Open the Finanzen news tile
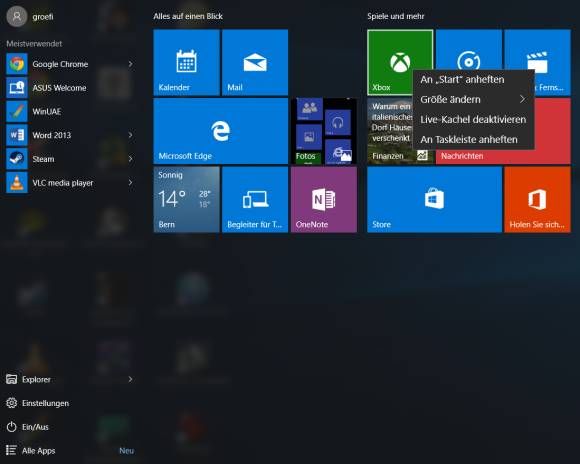Viewport: 580px width, 464px height. pyautogui.click(x=389, y=131)
